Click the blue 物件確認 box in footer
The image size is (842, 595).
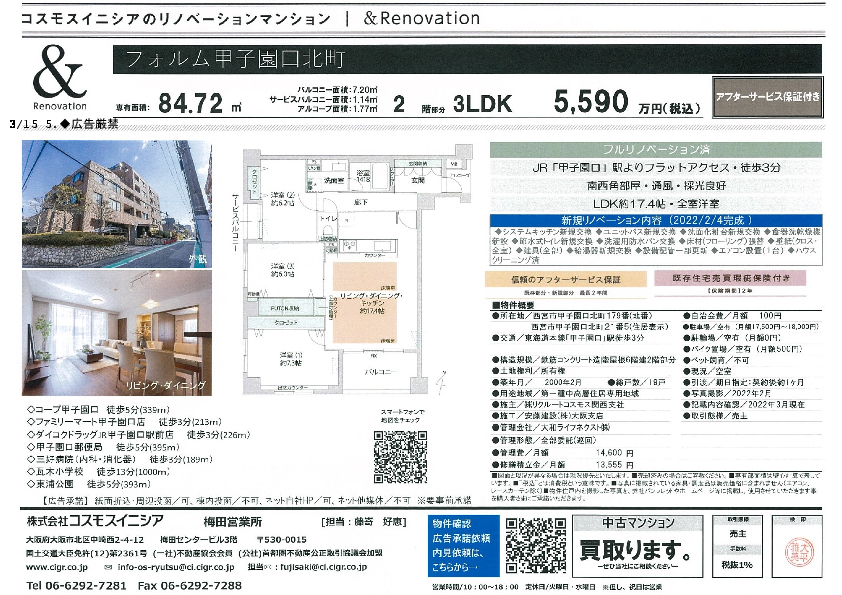(460, 545)
